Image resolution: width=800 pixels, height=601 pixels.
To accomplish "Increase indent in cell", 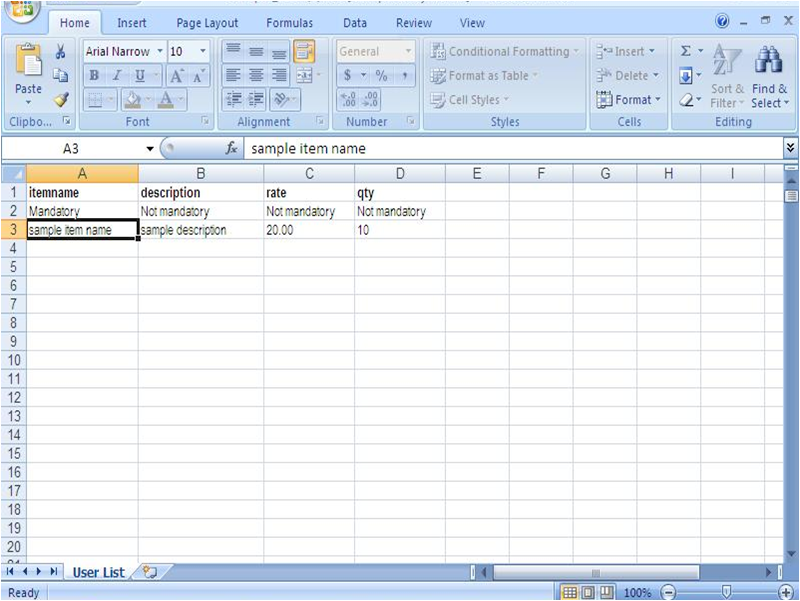I will click(256, 99).
